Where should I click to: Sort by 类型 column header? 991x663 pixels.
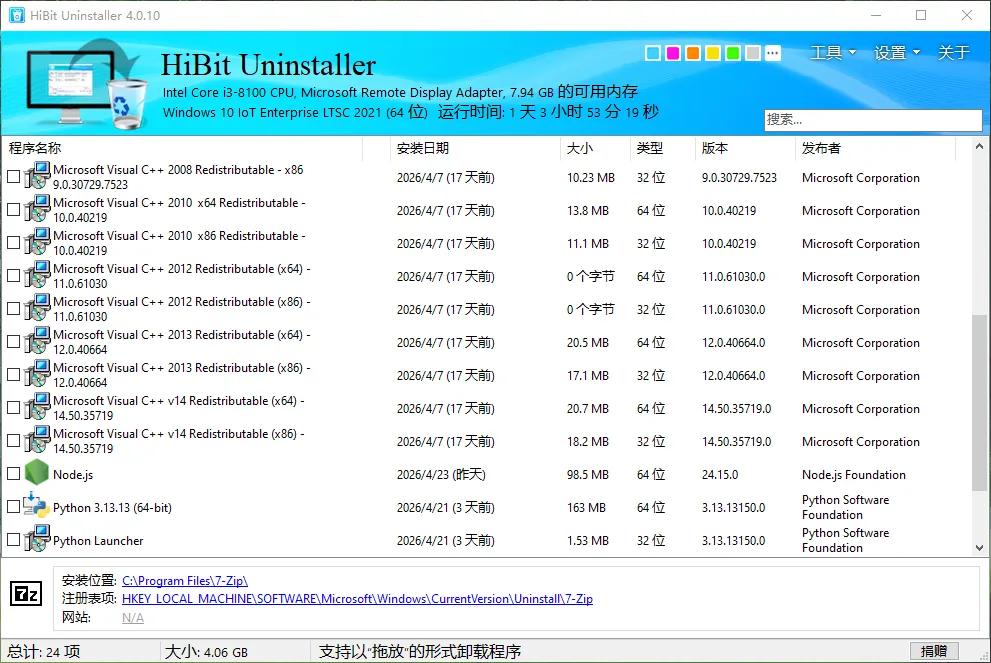coord(662,148)
